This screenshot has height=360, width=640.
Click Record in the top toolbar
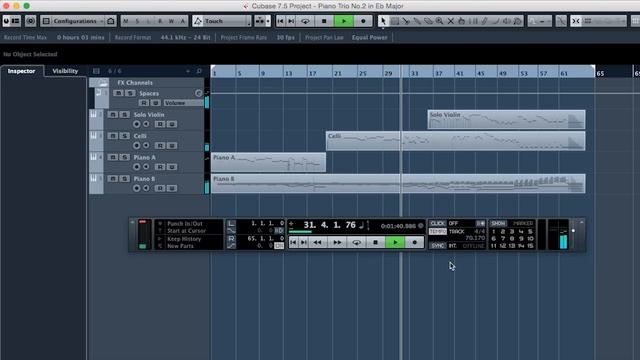[363, 21]
